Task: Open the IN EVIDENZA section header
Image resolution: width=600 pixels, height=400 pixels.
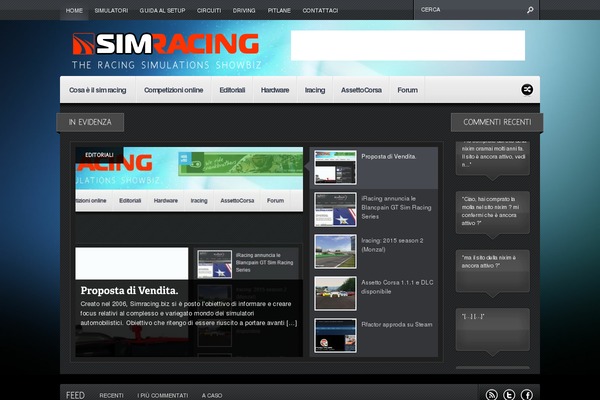Action: [x=90, y=122]
